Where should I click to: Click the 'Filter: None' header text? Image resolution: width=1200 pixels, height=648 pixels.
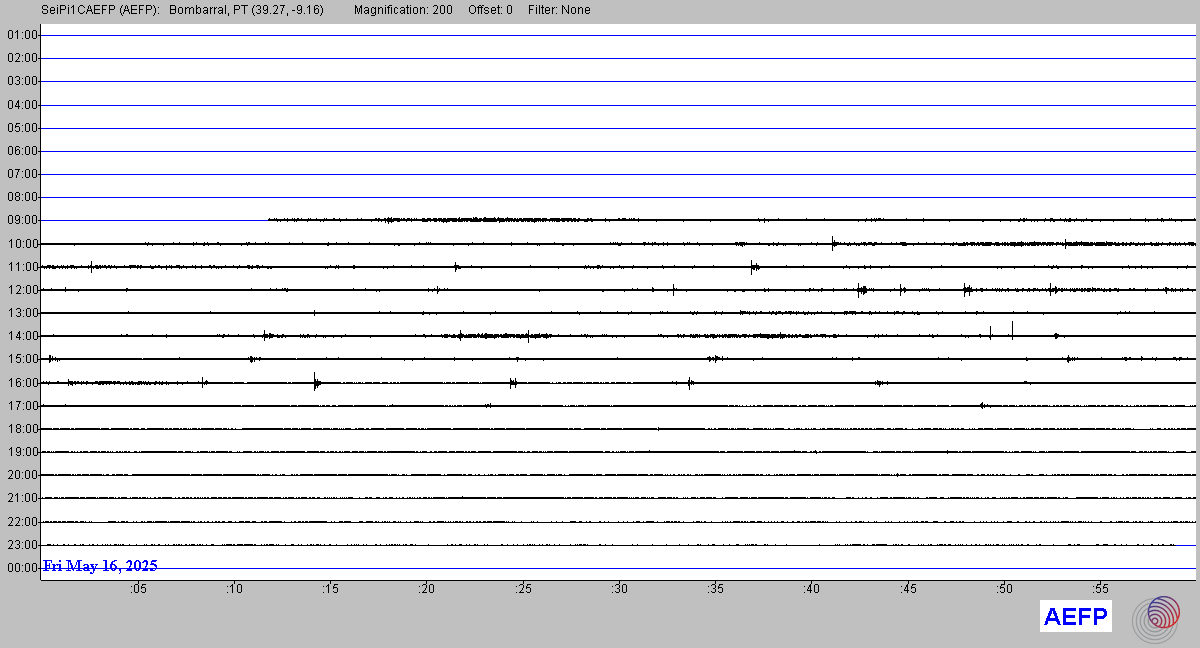[559, 10]
